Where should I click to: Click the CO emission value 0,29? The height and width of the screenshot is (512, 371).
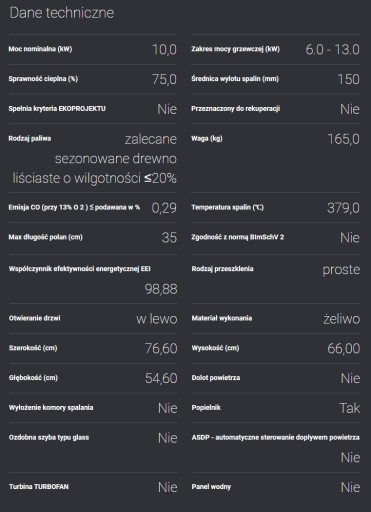[164, 208]
